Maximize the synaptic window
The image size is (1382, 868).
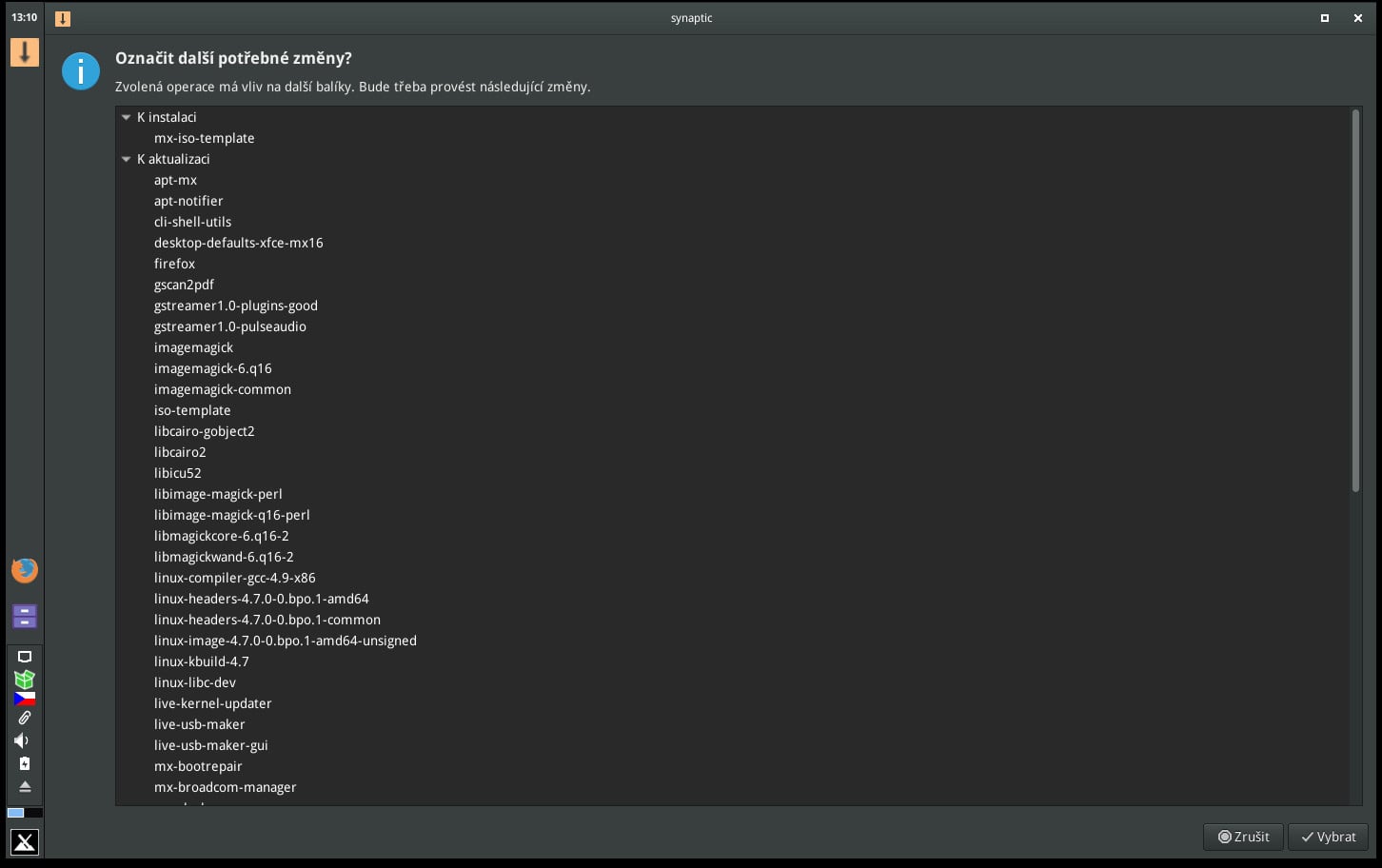1324,18
